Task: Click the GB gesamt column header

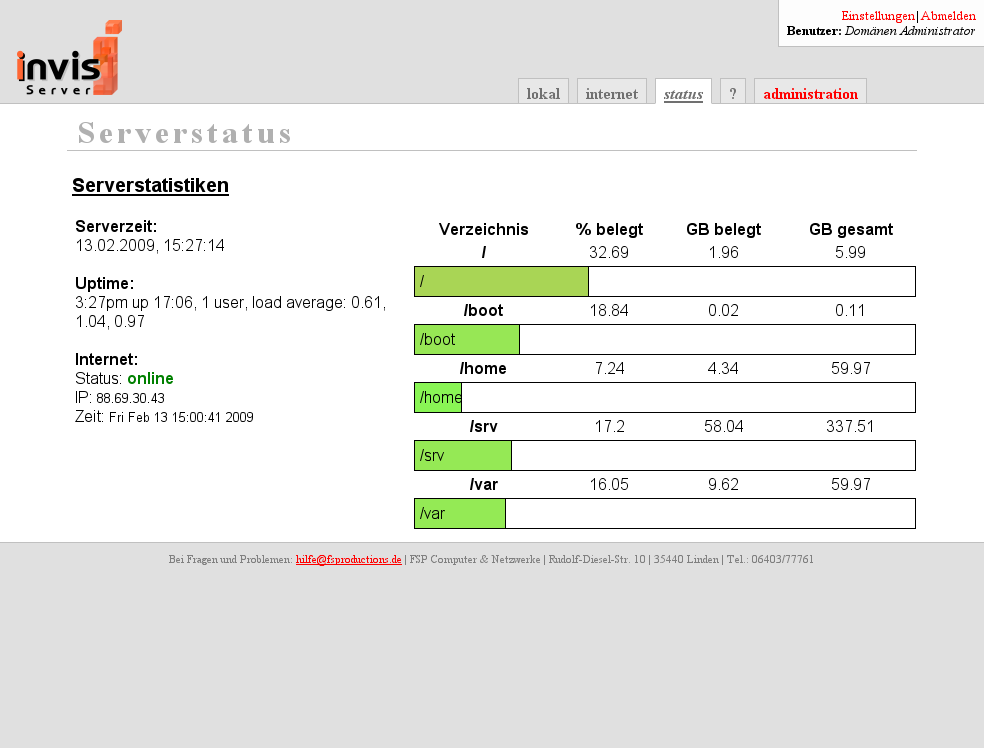Action: (x=850, y=230)
